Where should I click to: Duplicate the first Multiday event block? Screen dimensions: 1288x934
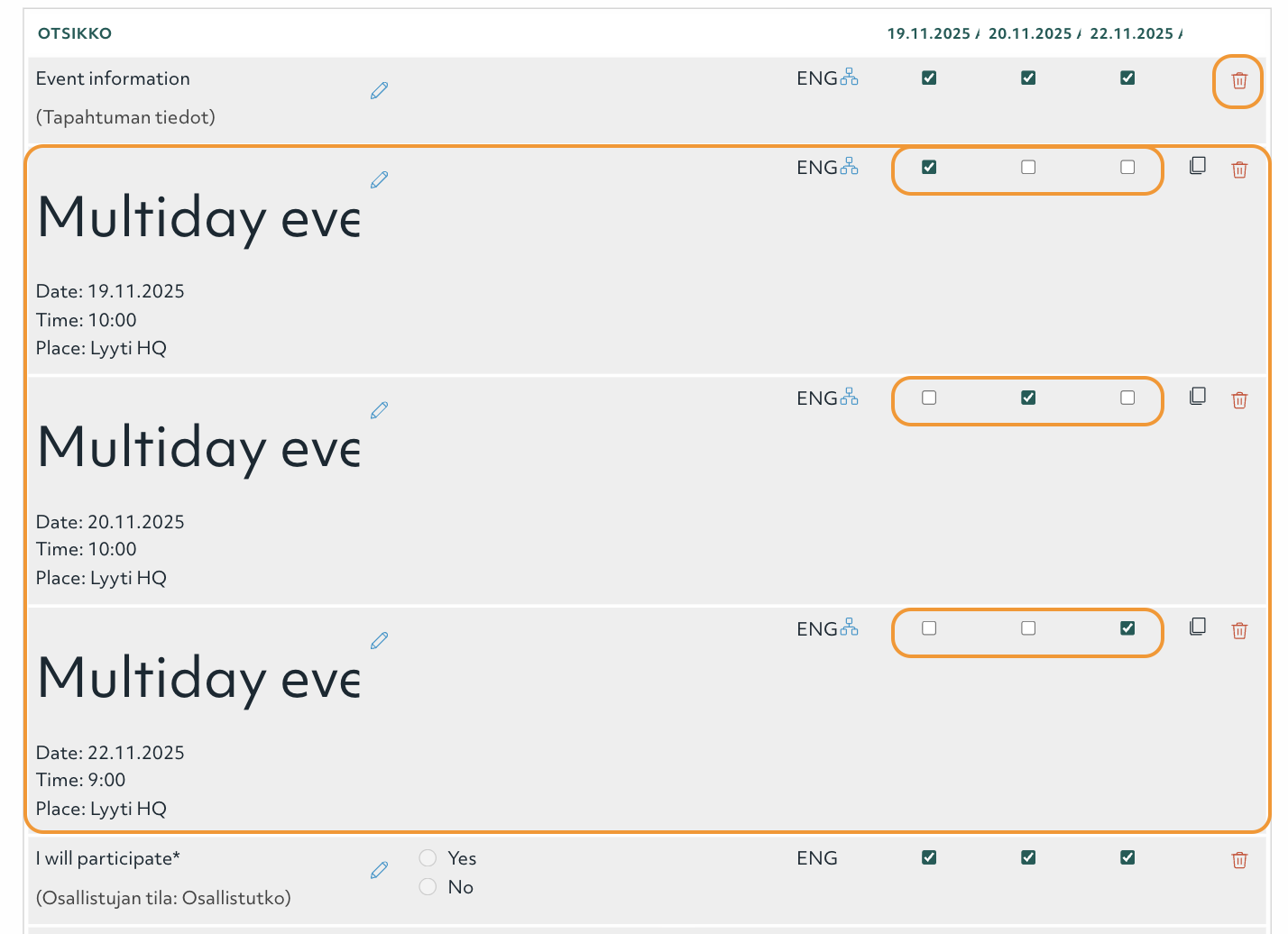pos(1198,165)
